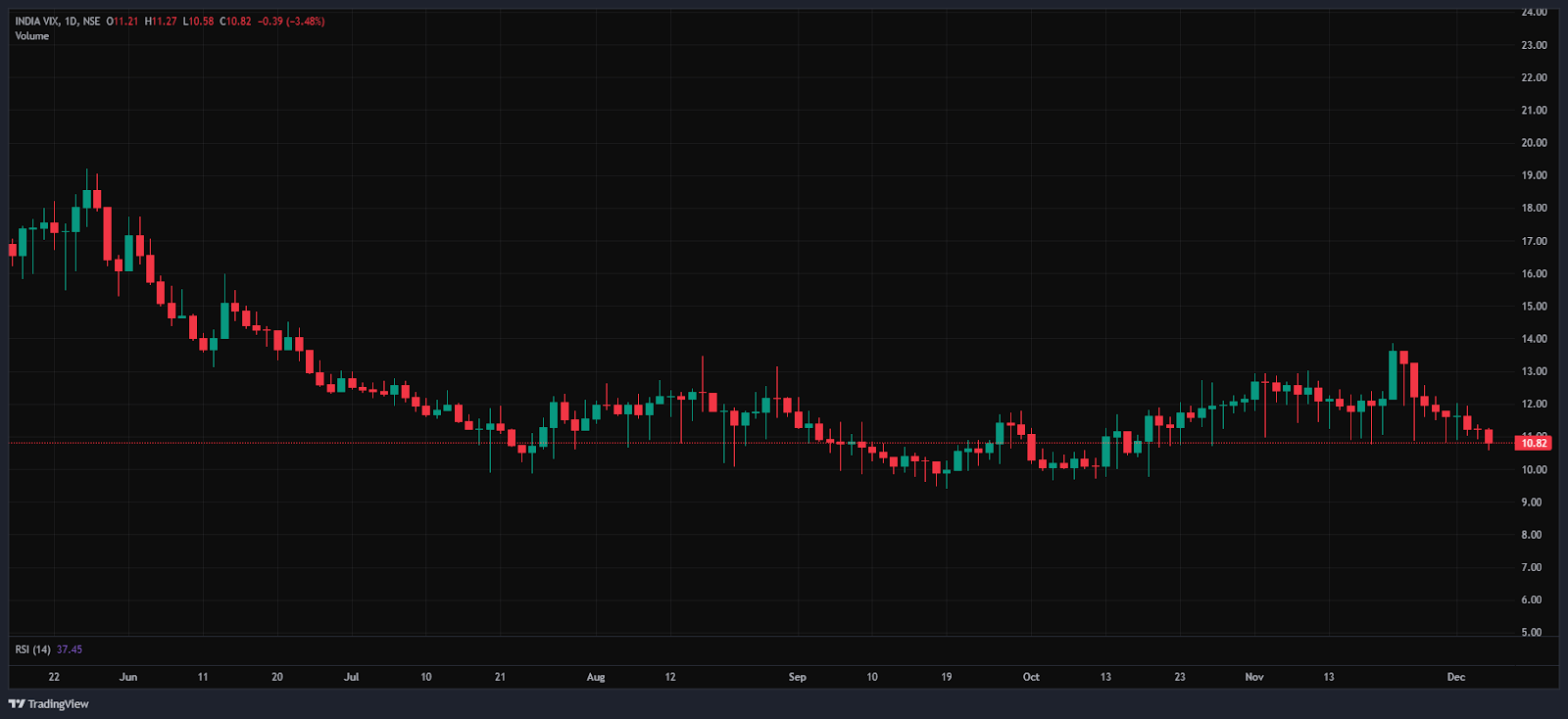
Task: Click the low price value 10.58
Action: tap(201, 22)
